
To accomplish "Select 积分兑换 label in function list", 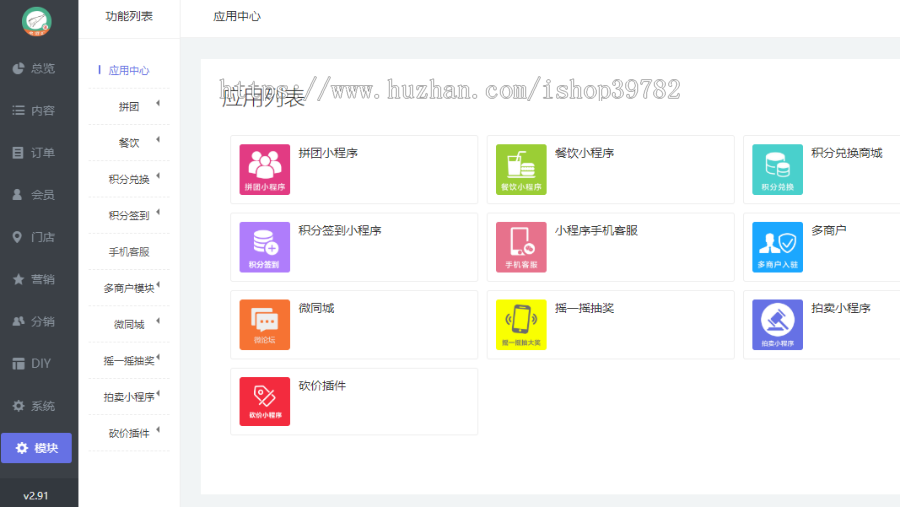I will point(129,179).
